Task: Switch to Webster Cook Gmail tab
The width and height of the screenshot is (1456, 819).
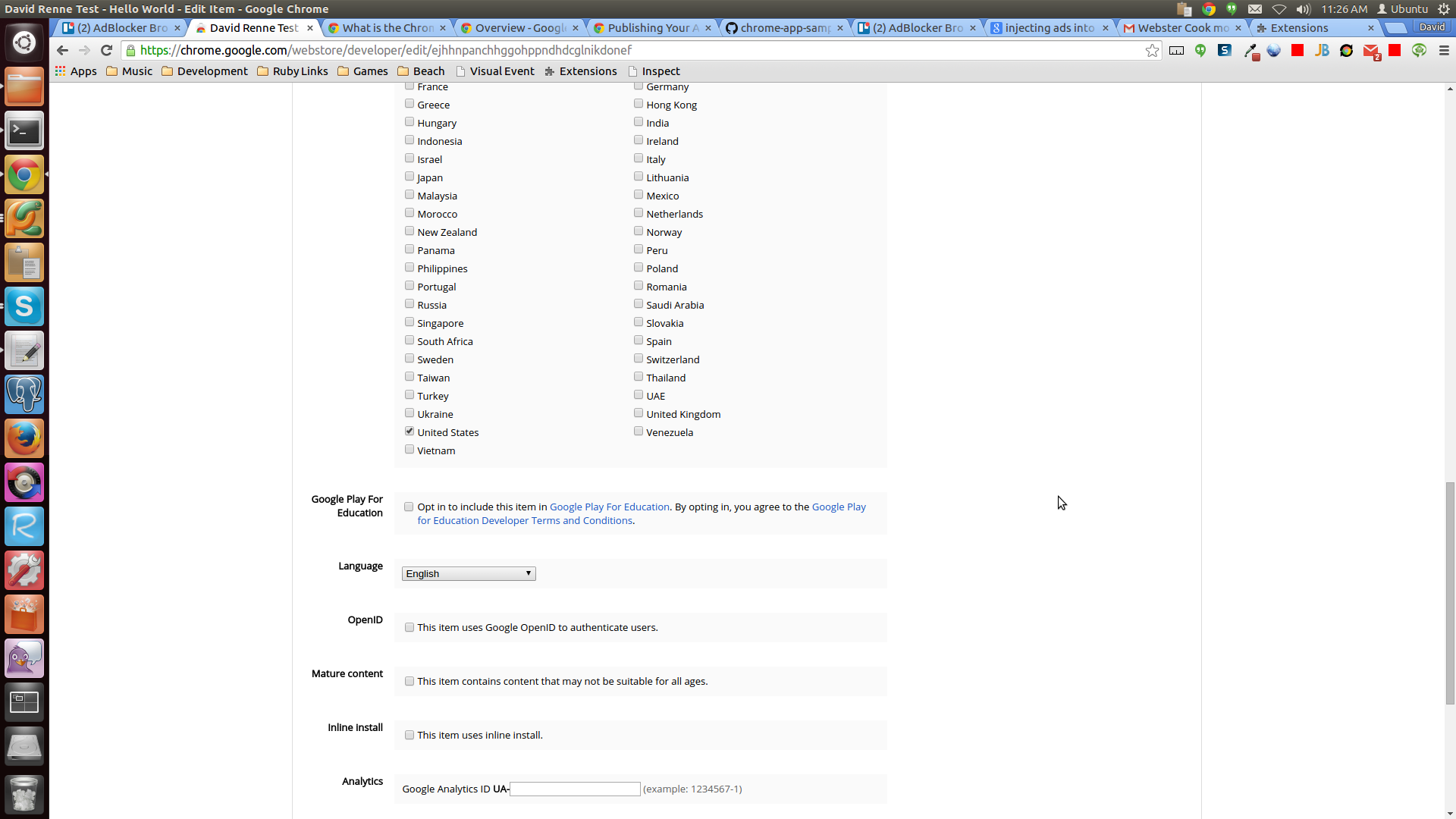Action: pyautogui.click(x=1182, y=28)
